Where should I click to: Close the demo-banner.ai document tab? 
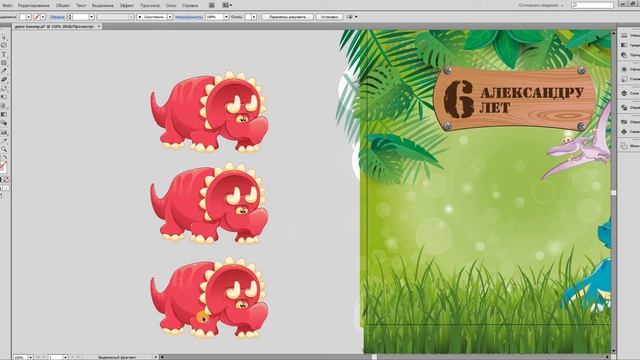pos(99,26)
